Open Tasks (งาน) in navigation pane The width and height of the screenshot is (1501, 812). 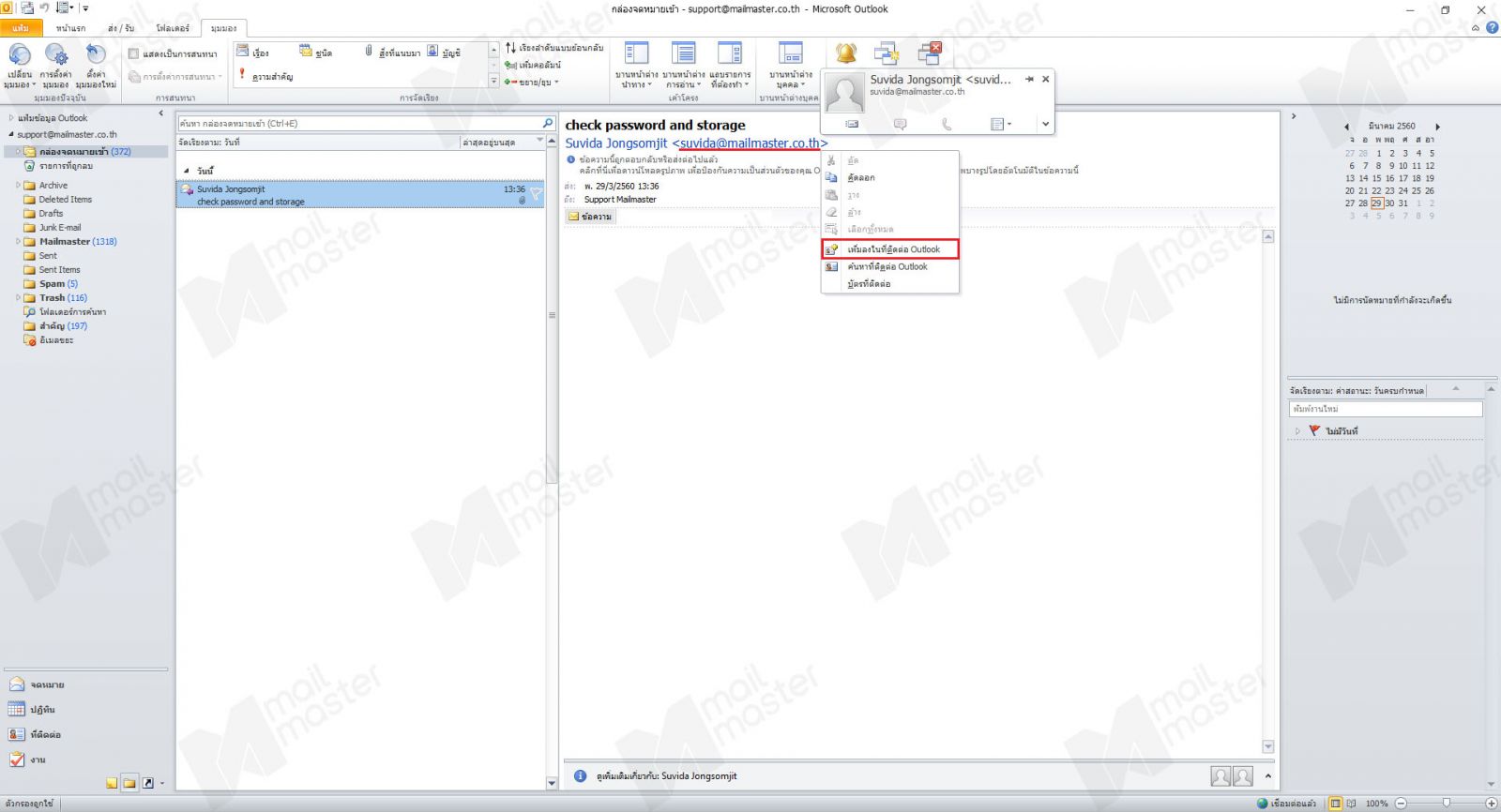(x=28, y=760)
